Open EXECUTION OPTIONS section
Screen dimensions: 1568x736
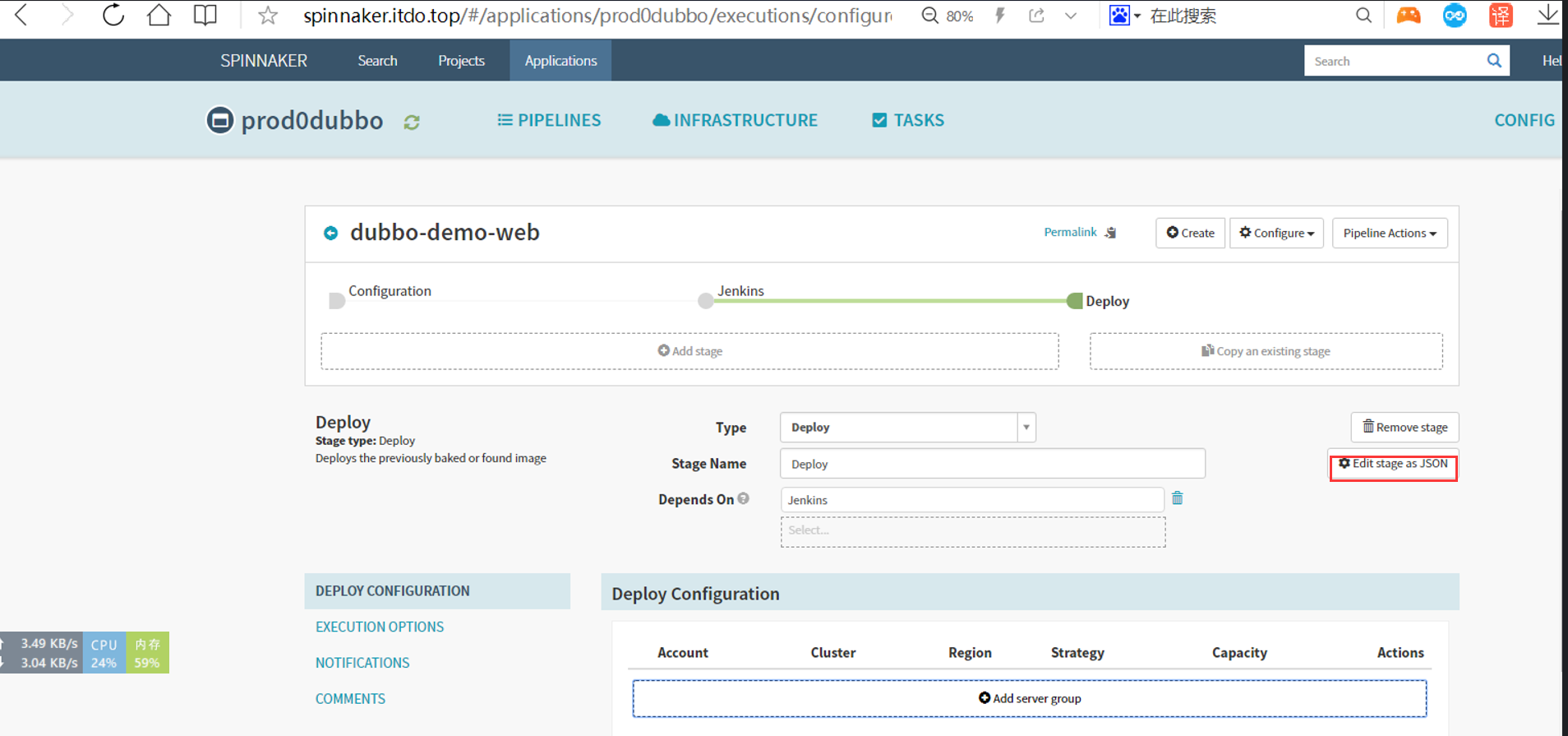(x=380, y=627)
